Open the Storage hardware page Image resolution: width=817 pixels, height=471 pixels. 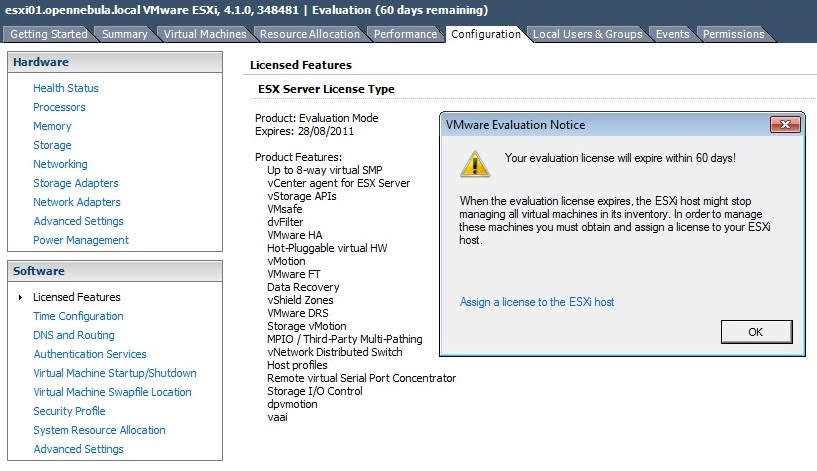[x=52, y=145]
